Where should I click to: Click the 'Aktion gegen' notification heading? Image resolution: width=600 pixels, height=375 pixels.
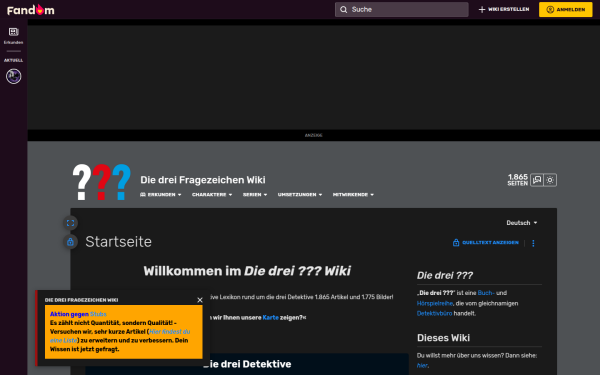pos(69,314)
